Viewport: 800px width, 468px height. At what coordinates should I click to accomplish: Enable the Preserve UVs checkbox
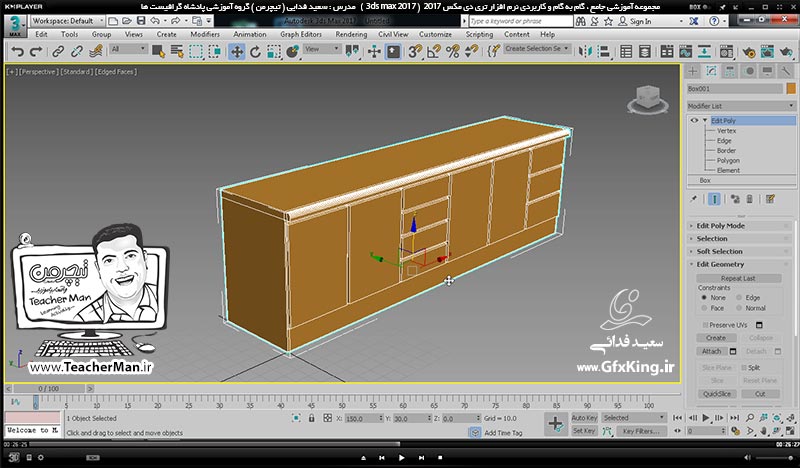705,325
